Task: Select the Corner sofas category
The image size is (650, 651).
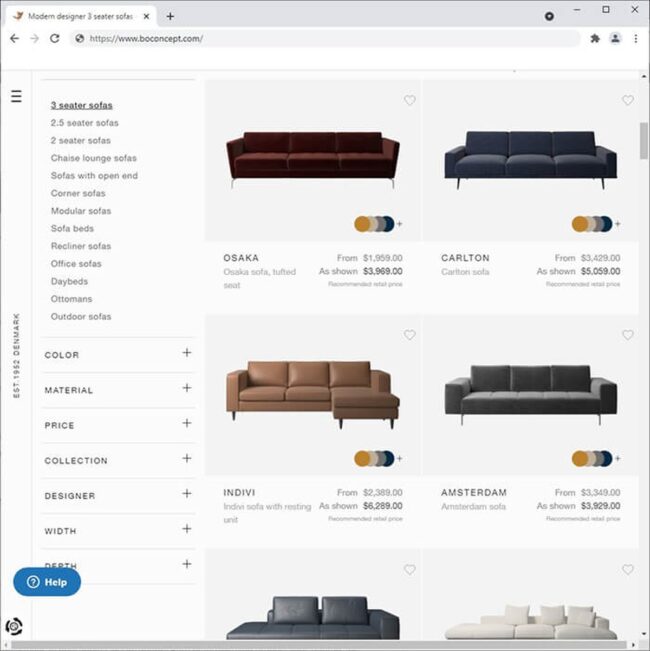Action: click(78, 193)
